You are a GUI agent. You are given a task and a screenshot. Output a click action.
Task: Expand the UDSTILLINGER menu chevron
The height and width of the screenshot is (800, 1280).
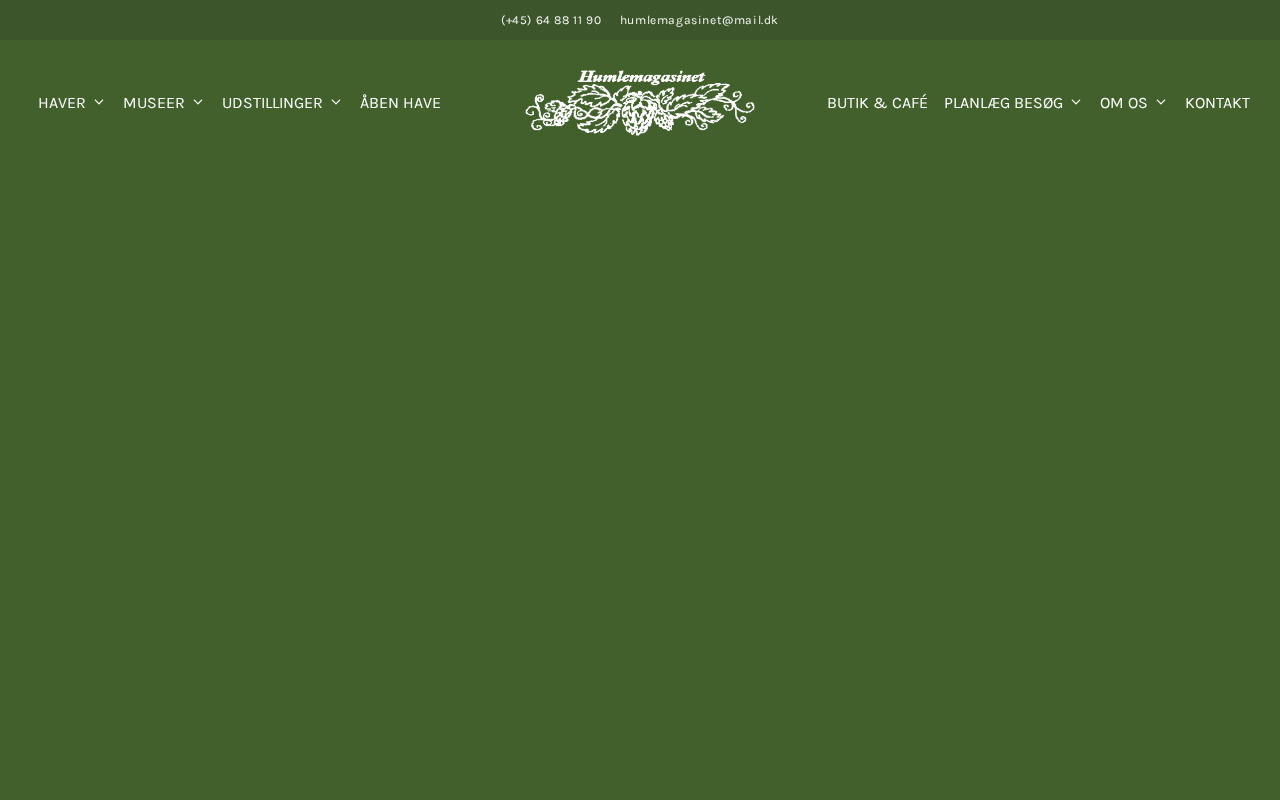[336, 102]
